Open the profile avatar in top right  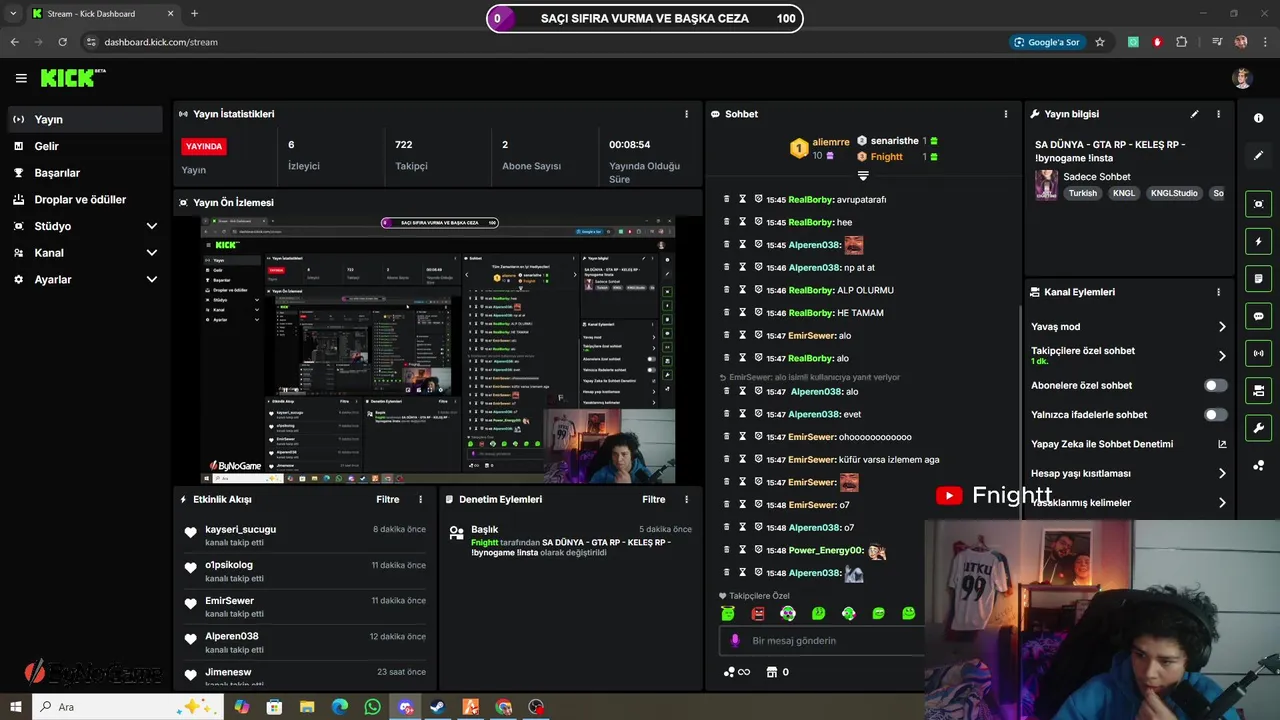pyautogui.click(x=1242, y=78)
